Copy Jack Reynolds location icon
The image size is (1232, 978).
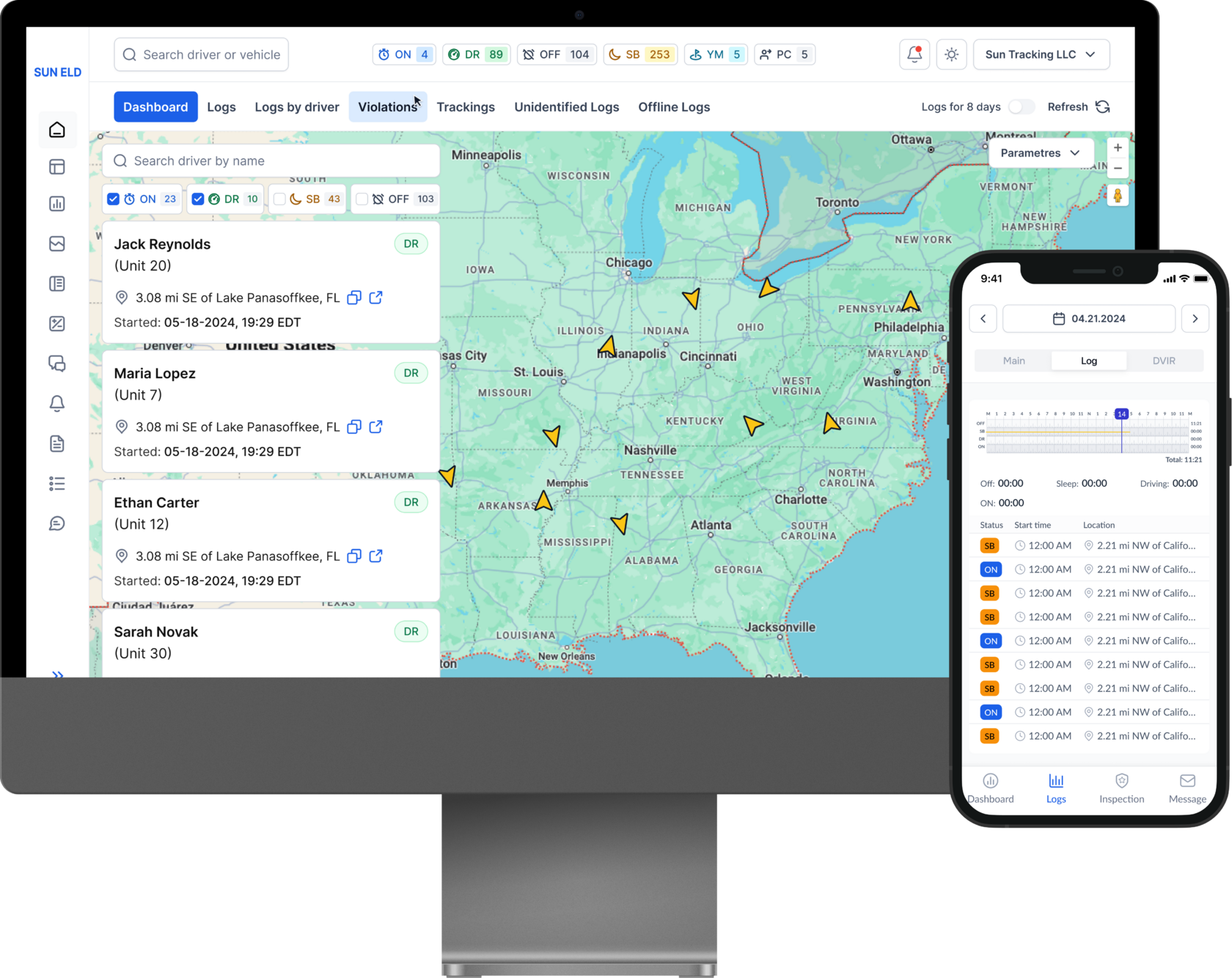354,298
